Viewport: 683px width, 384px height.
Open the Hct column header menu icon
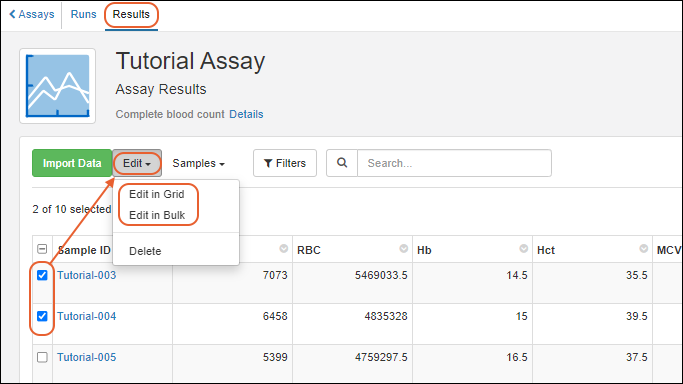tap(643, 249)
